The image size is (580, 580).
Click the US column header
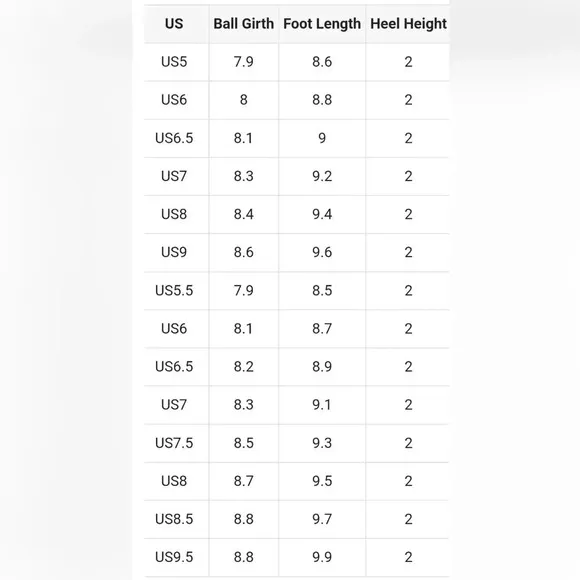(x=174, y=24)
